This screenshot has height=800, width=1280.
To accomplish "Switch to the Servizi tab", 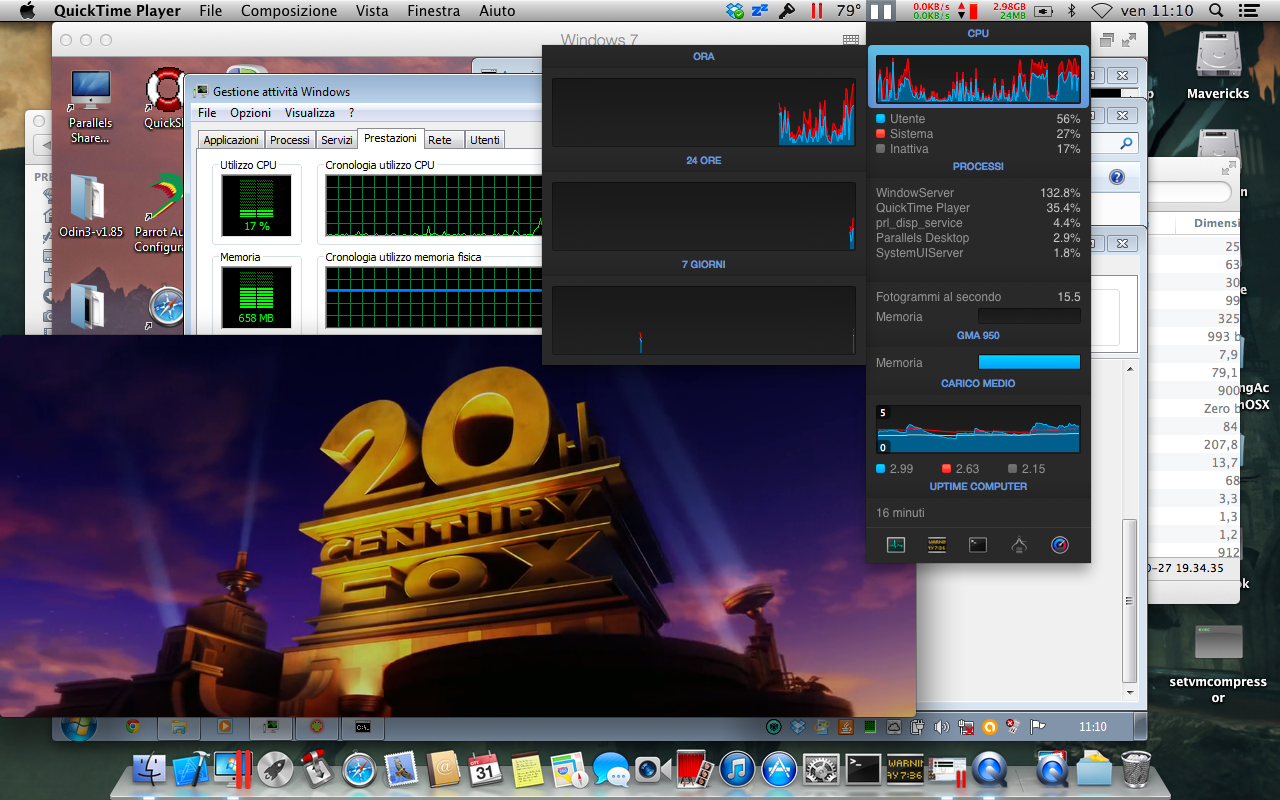I will 337,140.
